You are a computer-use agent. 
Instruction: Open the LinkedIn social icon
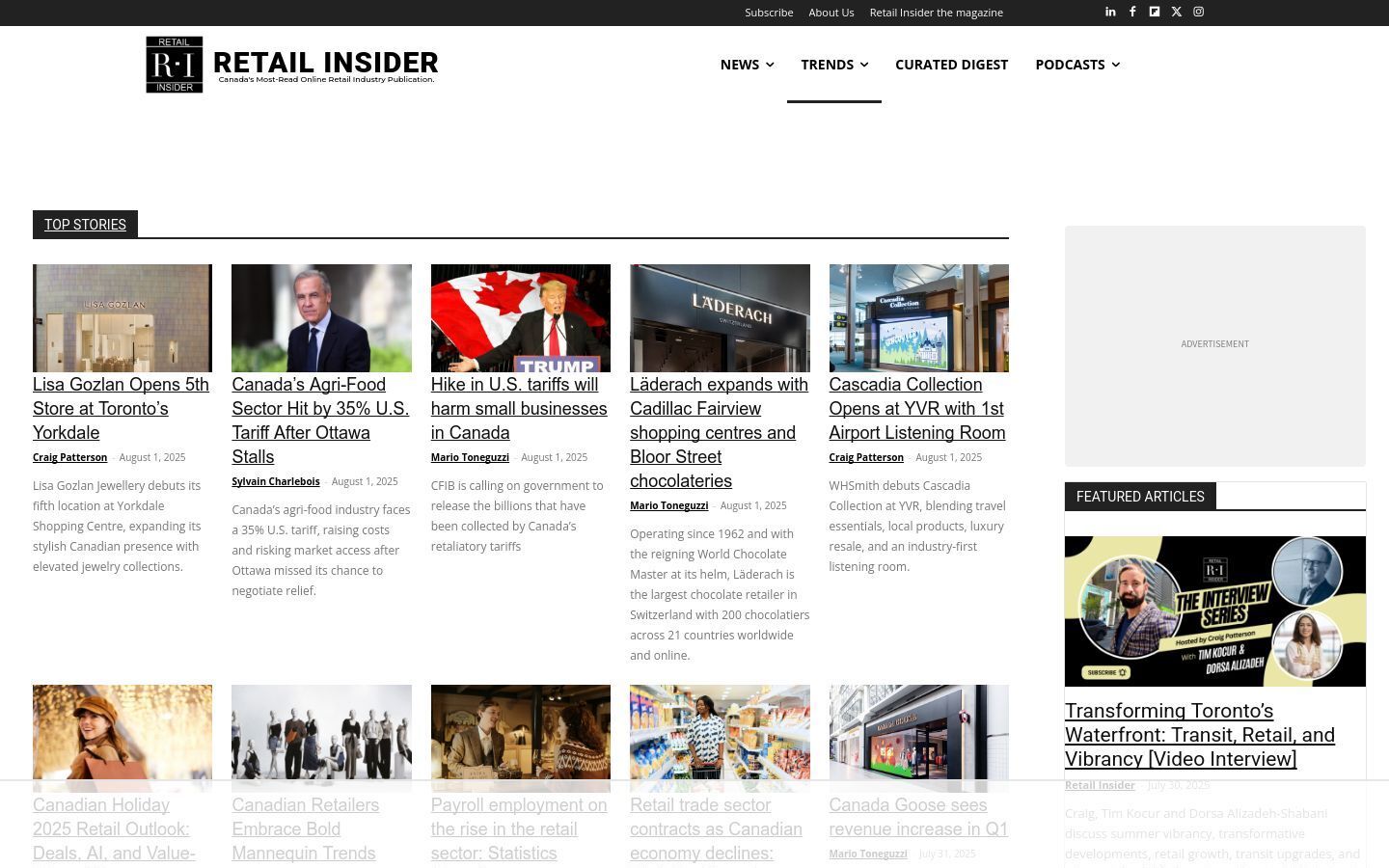pyautogui.click(x=1110, y=12)
